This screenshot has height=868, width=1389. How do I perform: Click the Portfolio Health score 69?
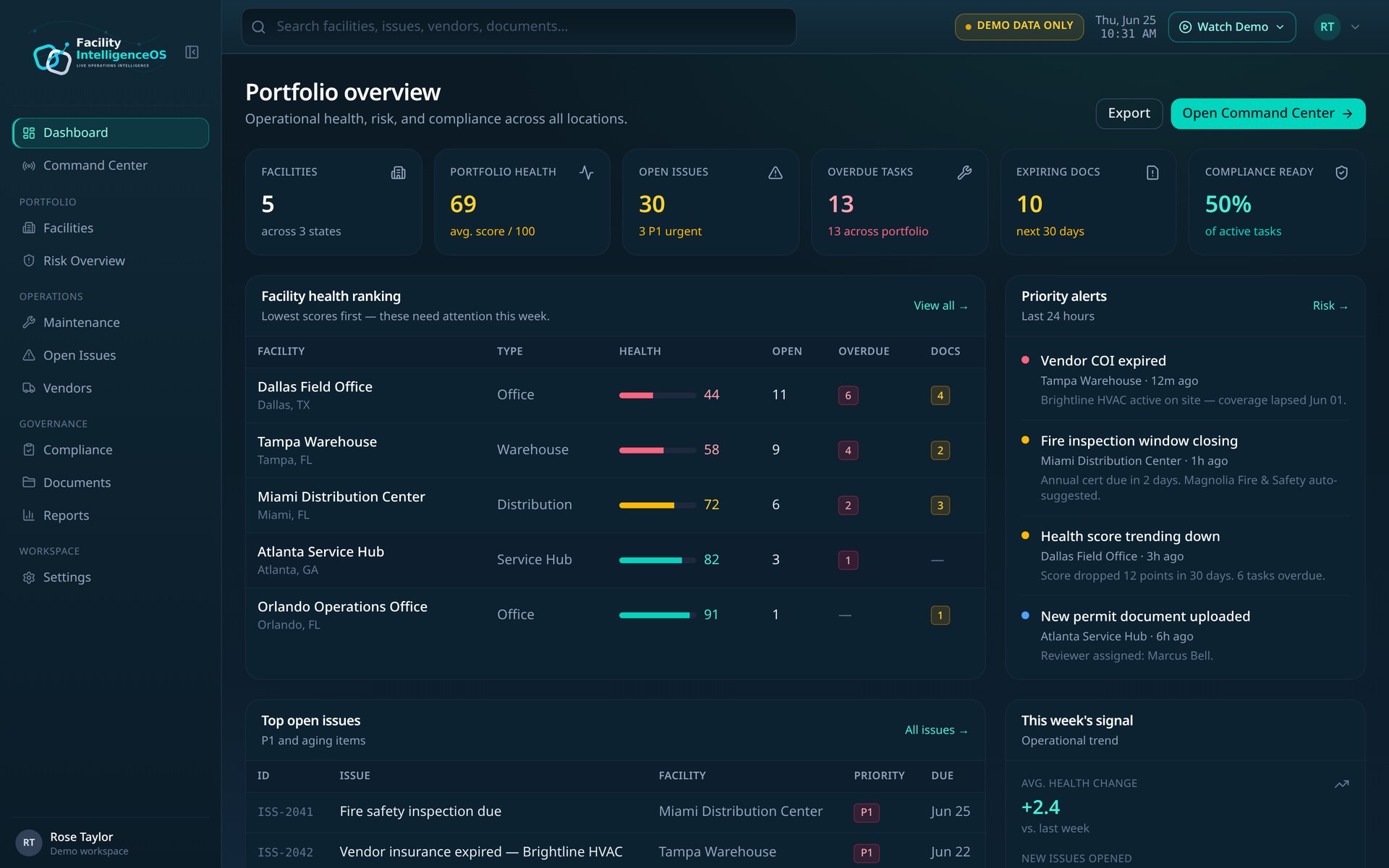tap(463, 204)
